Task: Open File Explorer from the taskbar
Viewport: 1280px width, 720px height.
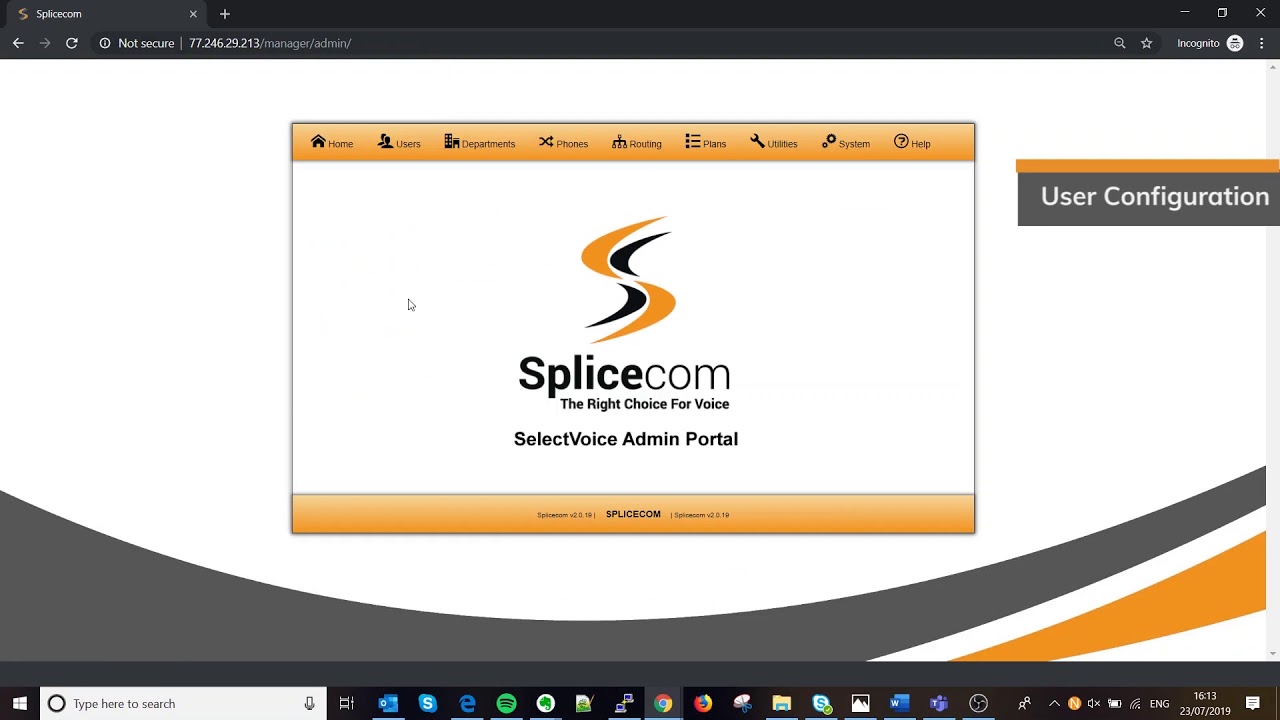Action: click(781, 703)
